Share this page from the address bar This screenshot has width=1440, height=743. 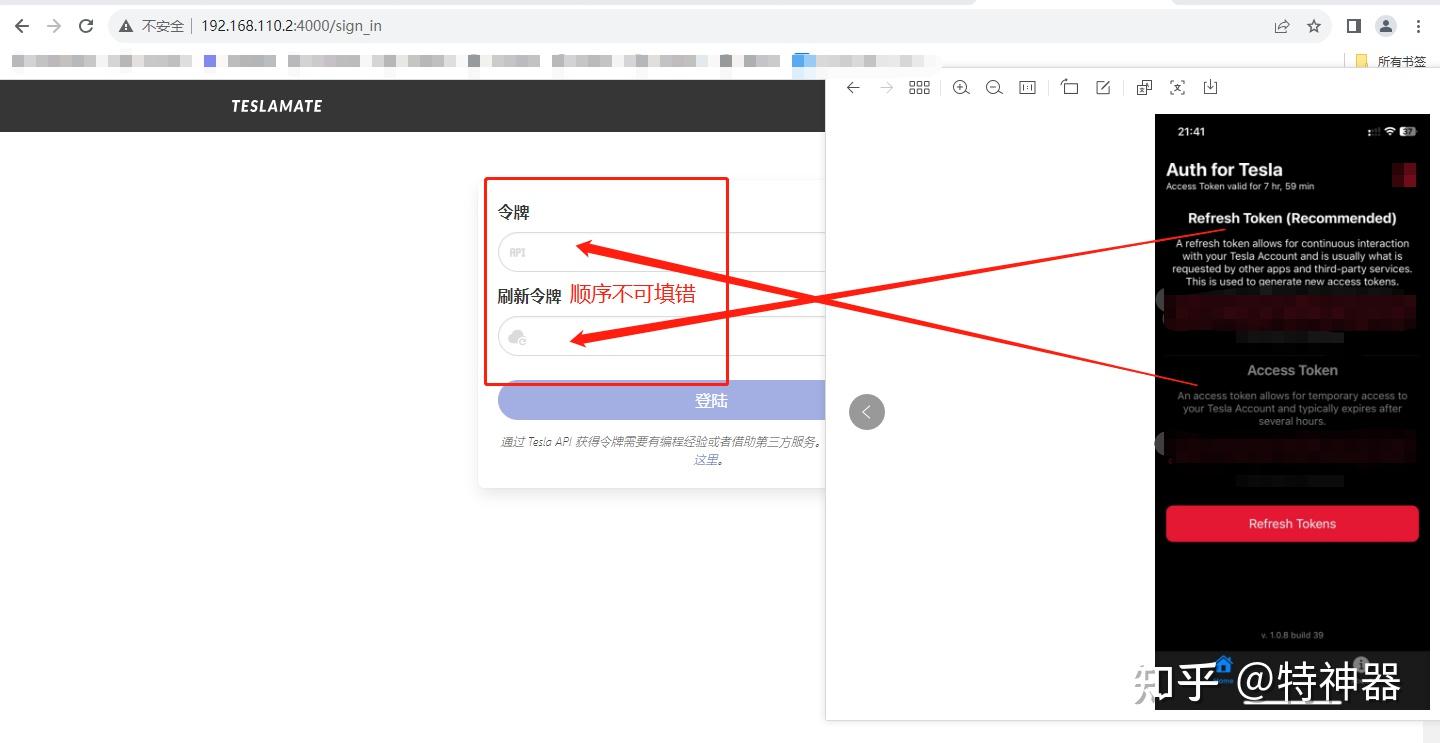(1282, 26)
